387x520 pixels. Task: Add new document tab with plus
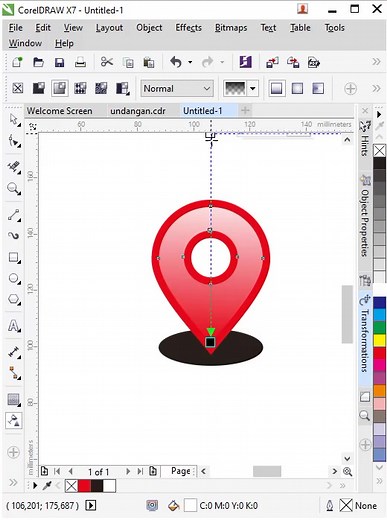pos(245,110)
